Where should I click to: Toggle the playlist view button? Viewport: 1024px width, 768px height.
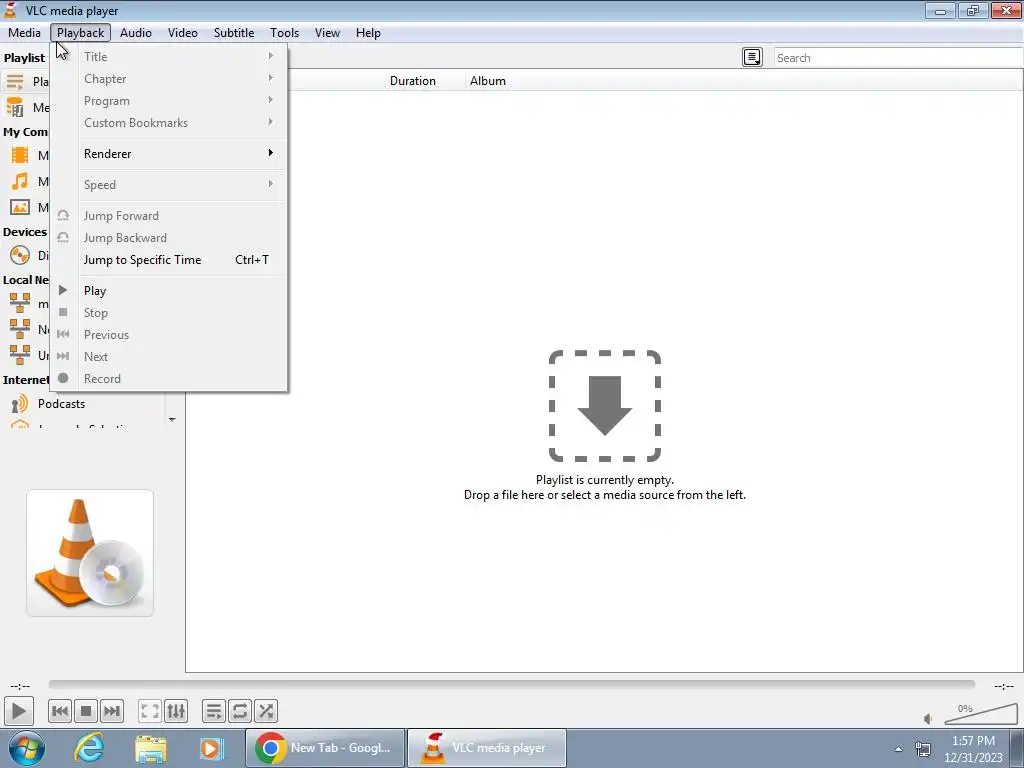pos(214,711)
